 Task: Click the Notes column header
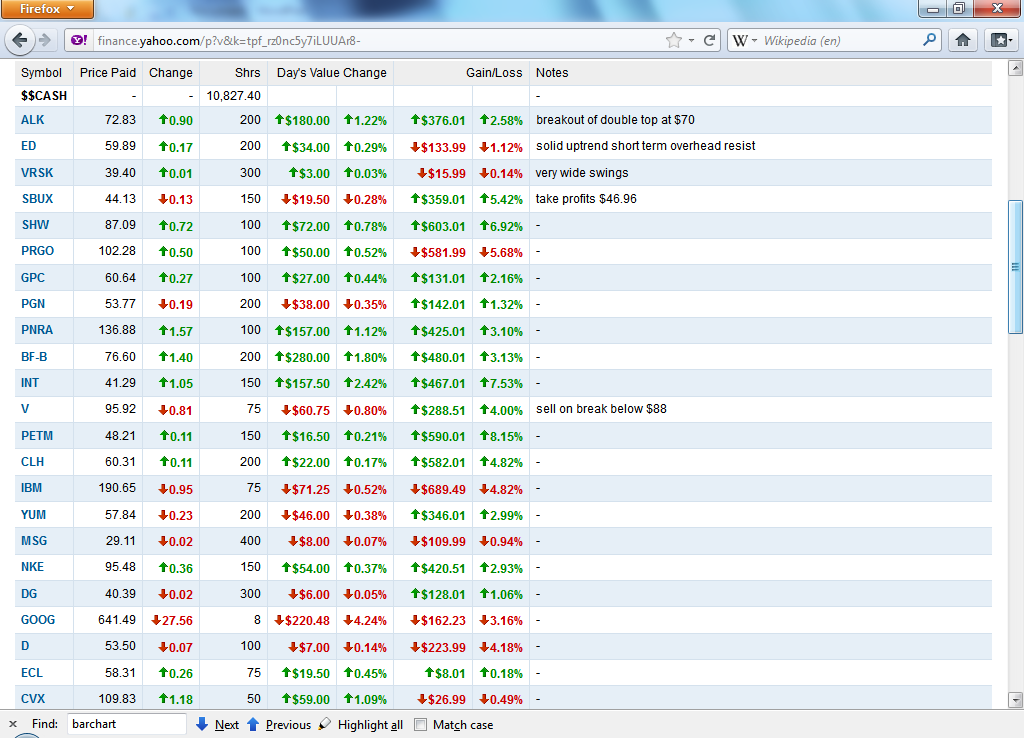tap(552, 72)
